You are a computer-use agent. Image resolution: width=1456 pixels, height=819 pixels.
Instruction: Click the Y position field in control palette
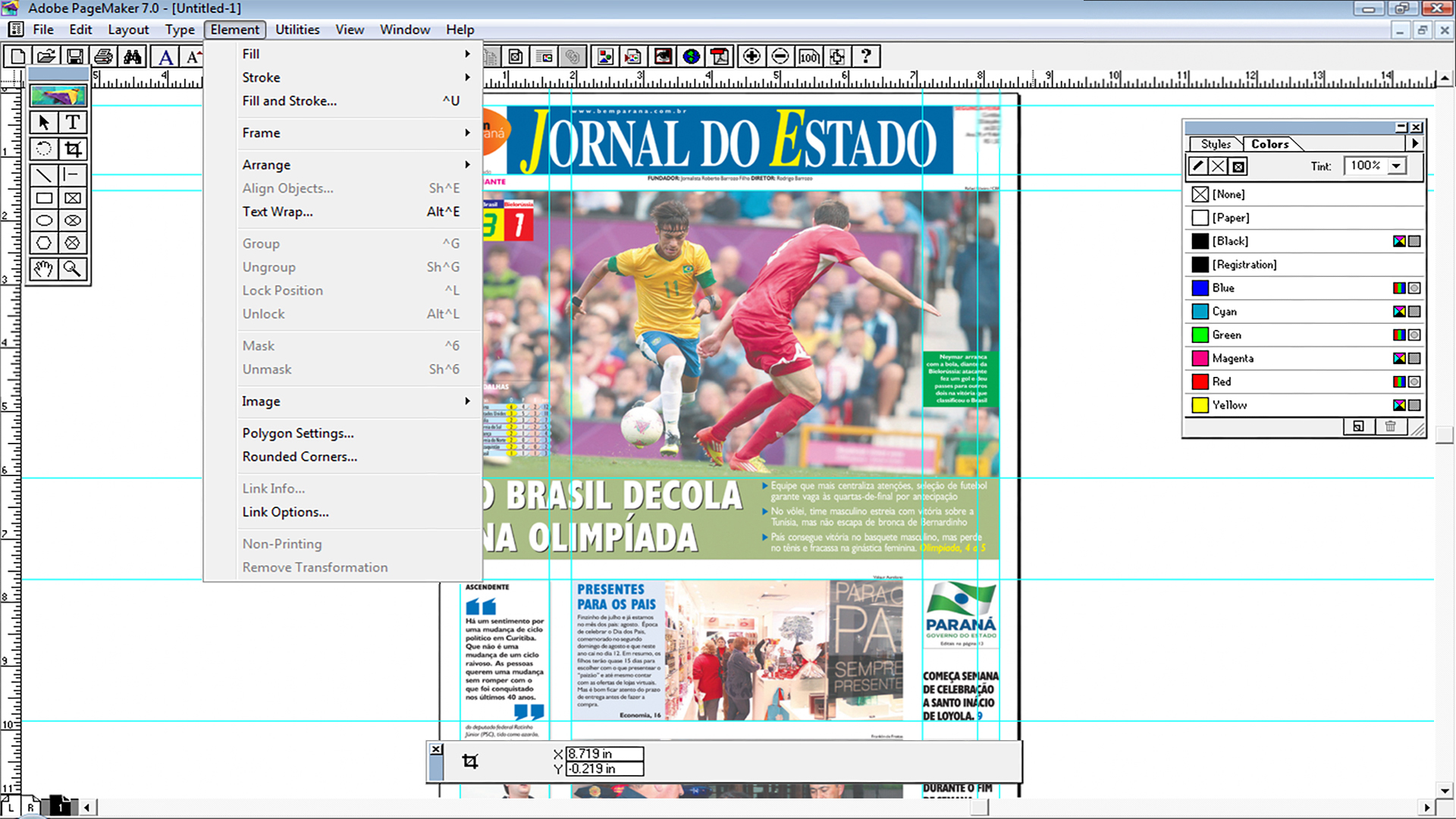point(605,769)
